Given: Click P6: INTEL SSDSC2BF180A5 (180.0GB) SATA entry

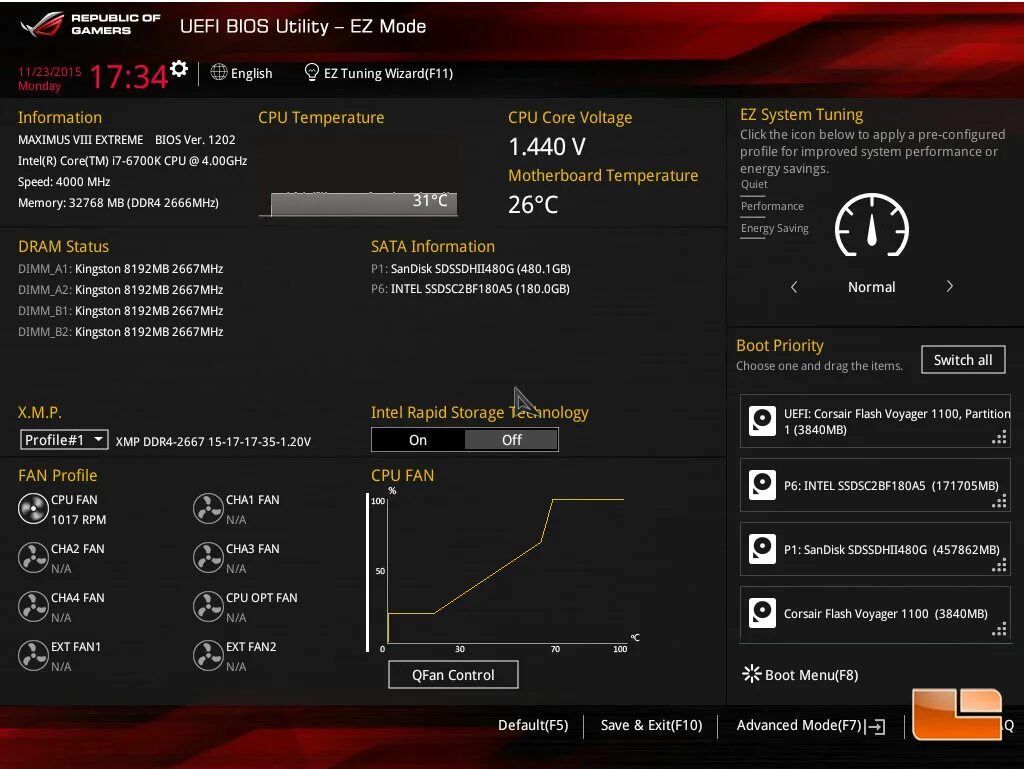Looking at the screenshot, I should 470,289.
